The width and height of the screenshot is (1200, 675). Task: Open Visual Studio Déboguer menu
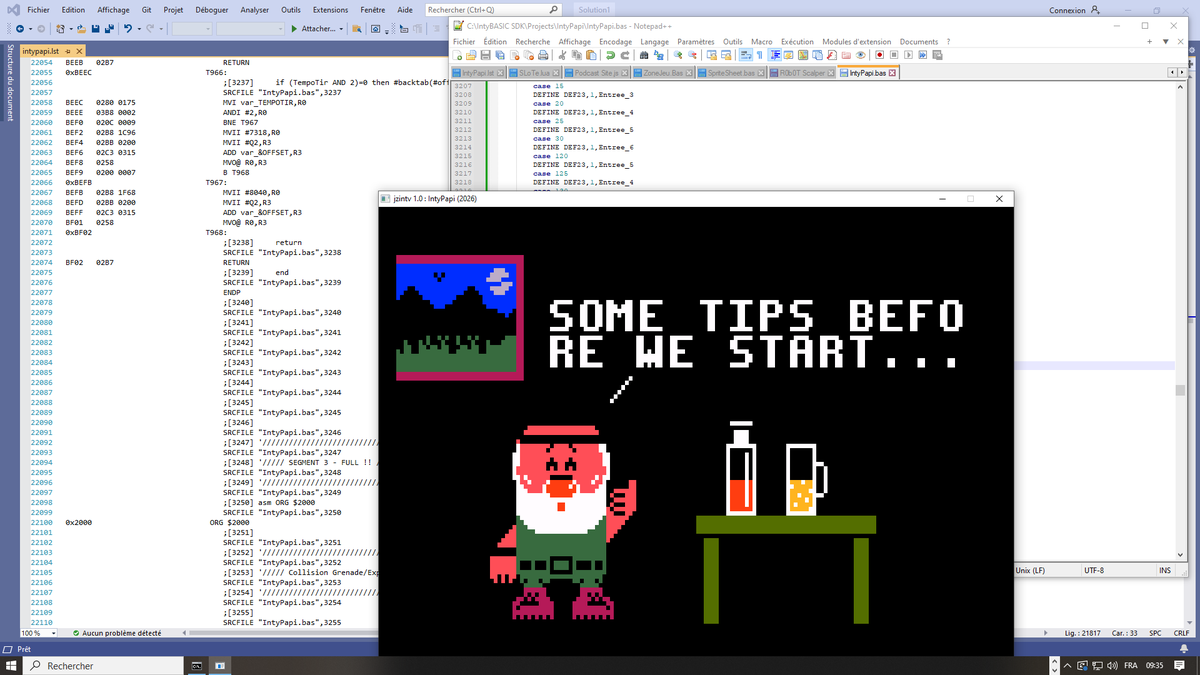click(x=211, y=9)
